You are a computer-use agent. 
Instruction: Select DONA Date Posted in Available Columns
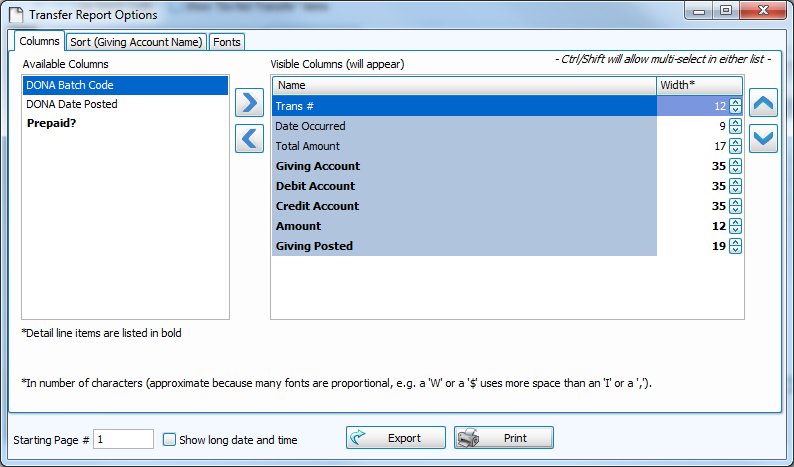72,104
